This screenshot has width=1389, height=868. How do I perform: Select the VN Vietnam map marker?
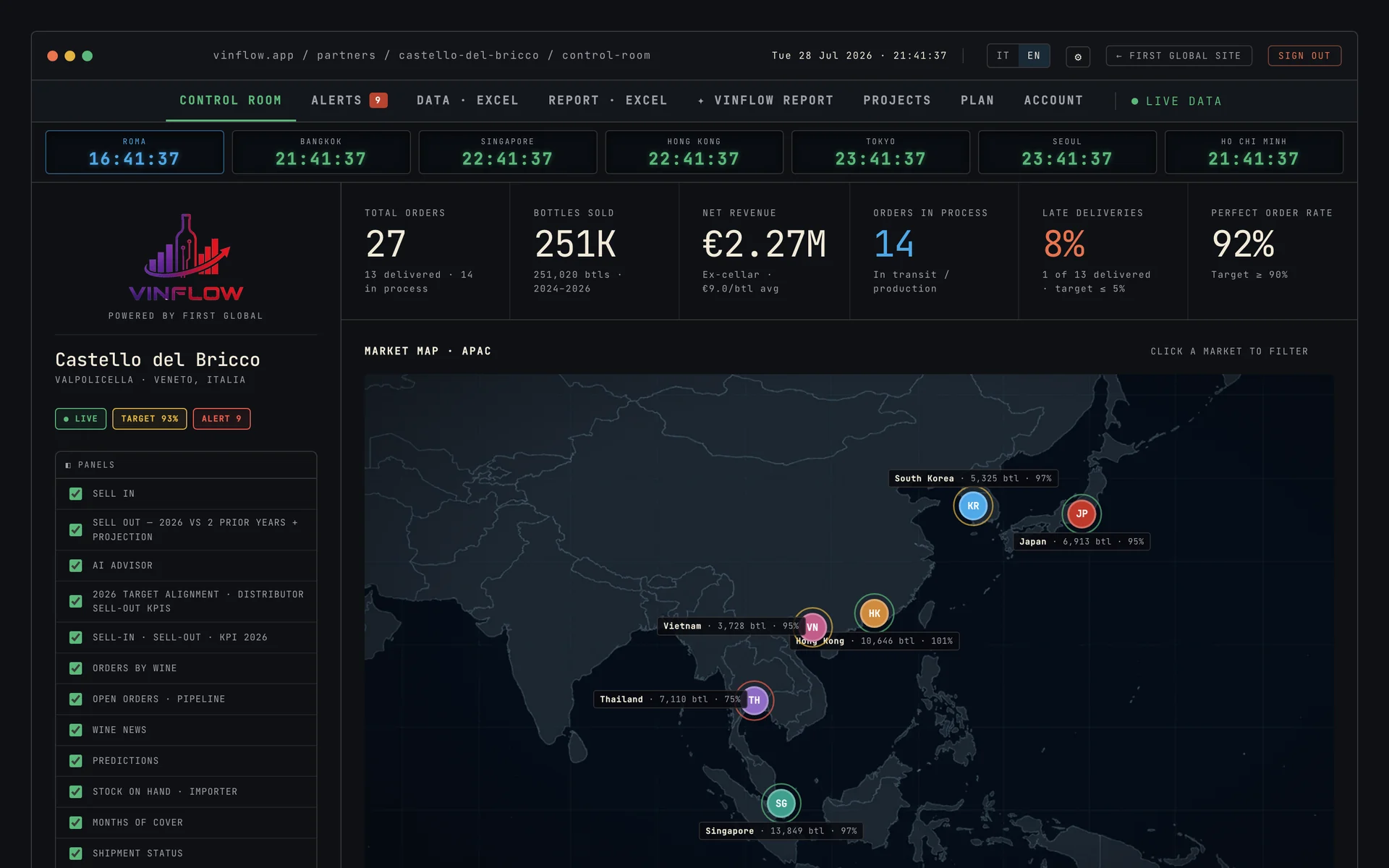pos(812,627)
